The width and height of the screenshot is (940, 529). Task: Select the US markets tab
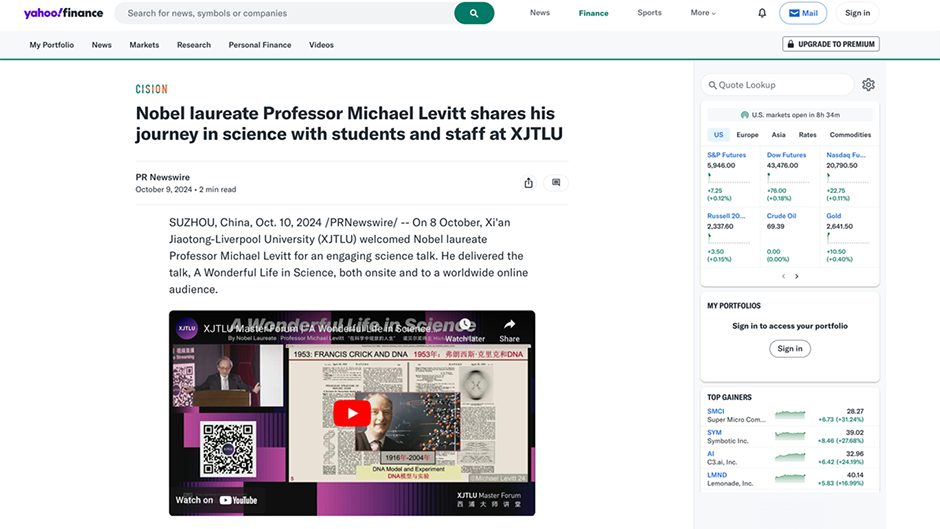click(718, 135)
